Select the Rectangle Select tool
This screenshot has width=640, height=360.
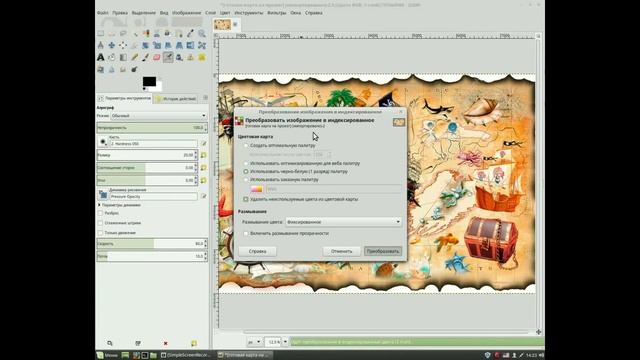click(x=100, y=33)
